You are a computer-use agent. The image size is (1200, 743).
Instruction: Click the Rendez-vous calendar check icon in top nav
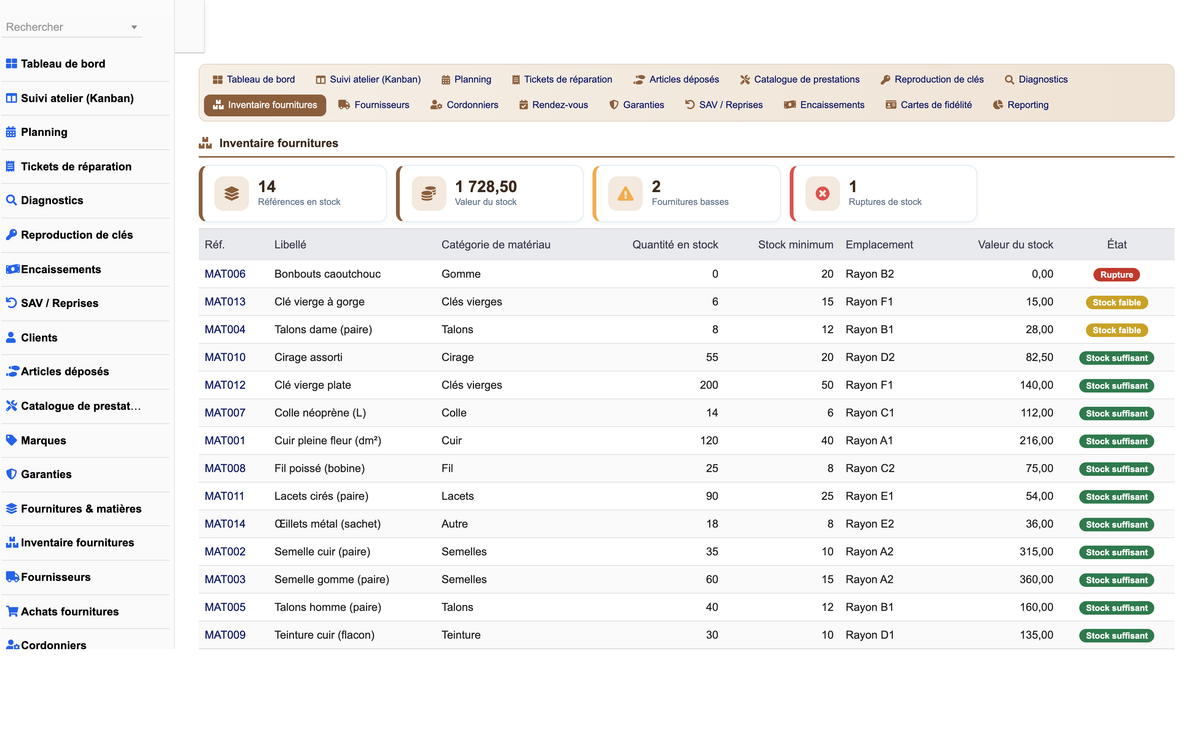click(523, 105)
